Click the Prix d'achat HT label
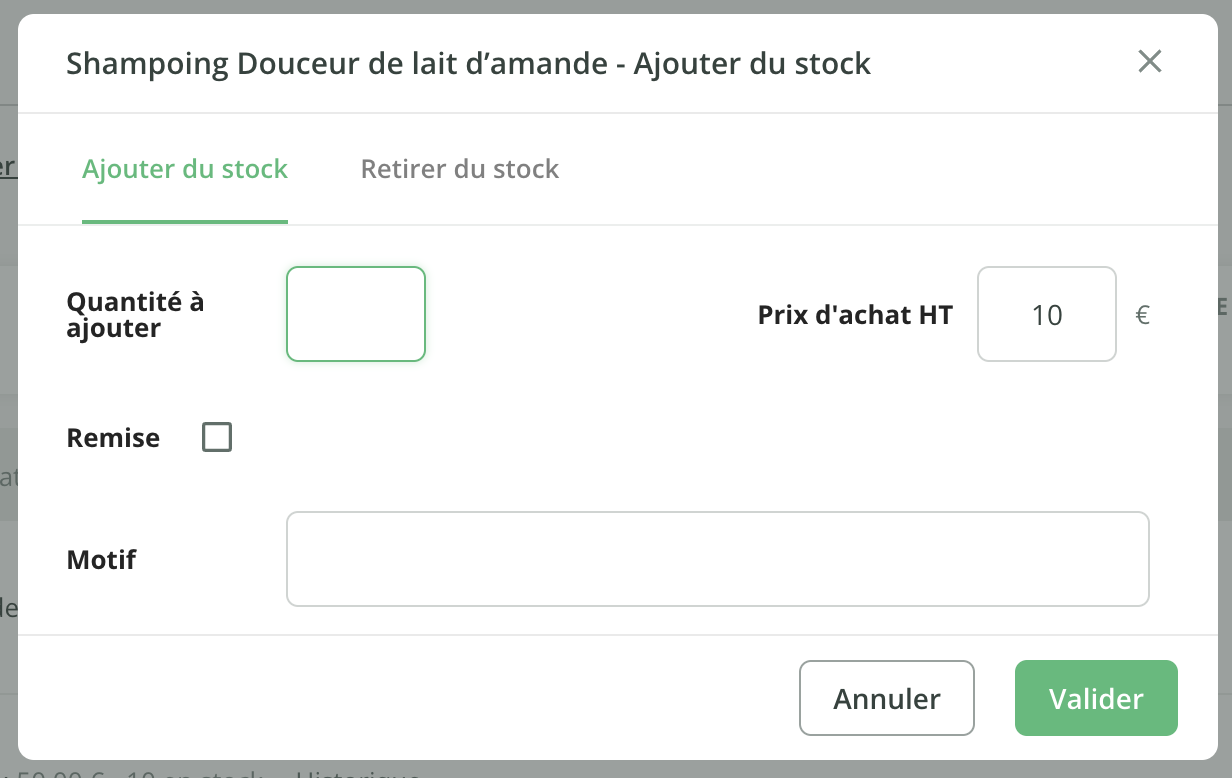This screenshot has width=1232, height=778. (855, 315)
